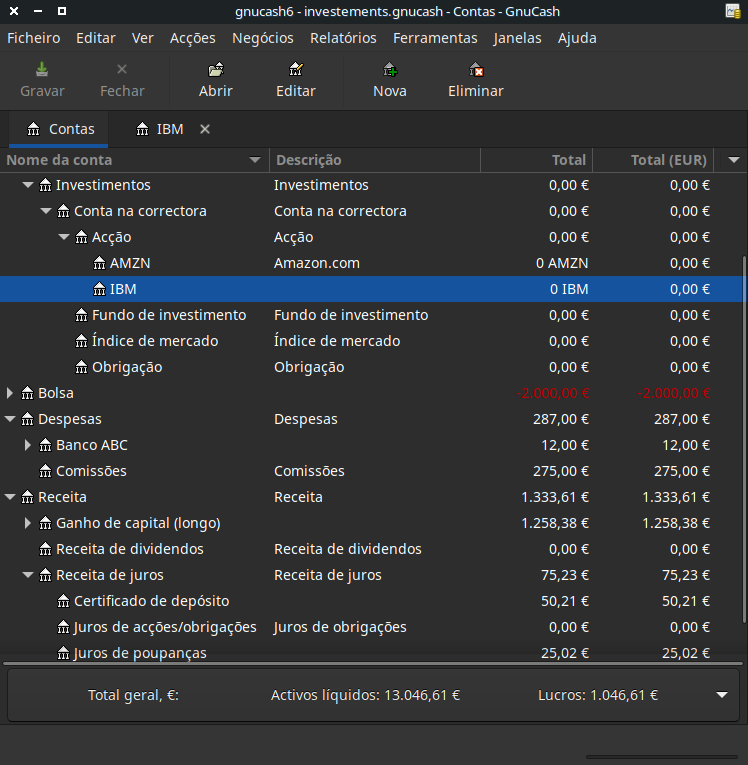Sort by the Total (EUR) column header
Viewport: 748px width, 765px height.
(x=668, y=160)
